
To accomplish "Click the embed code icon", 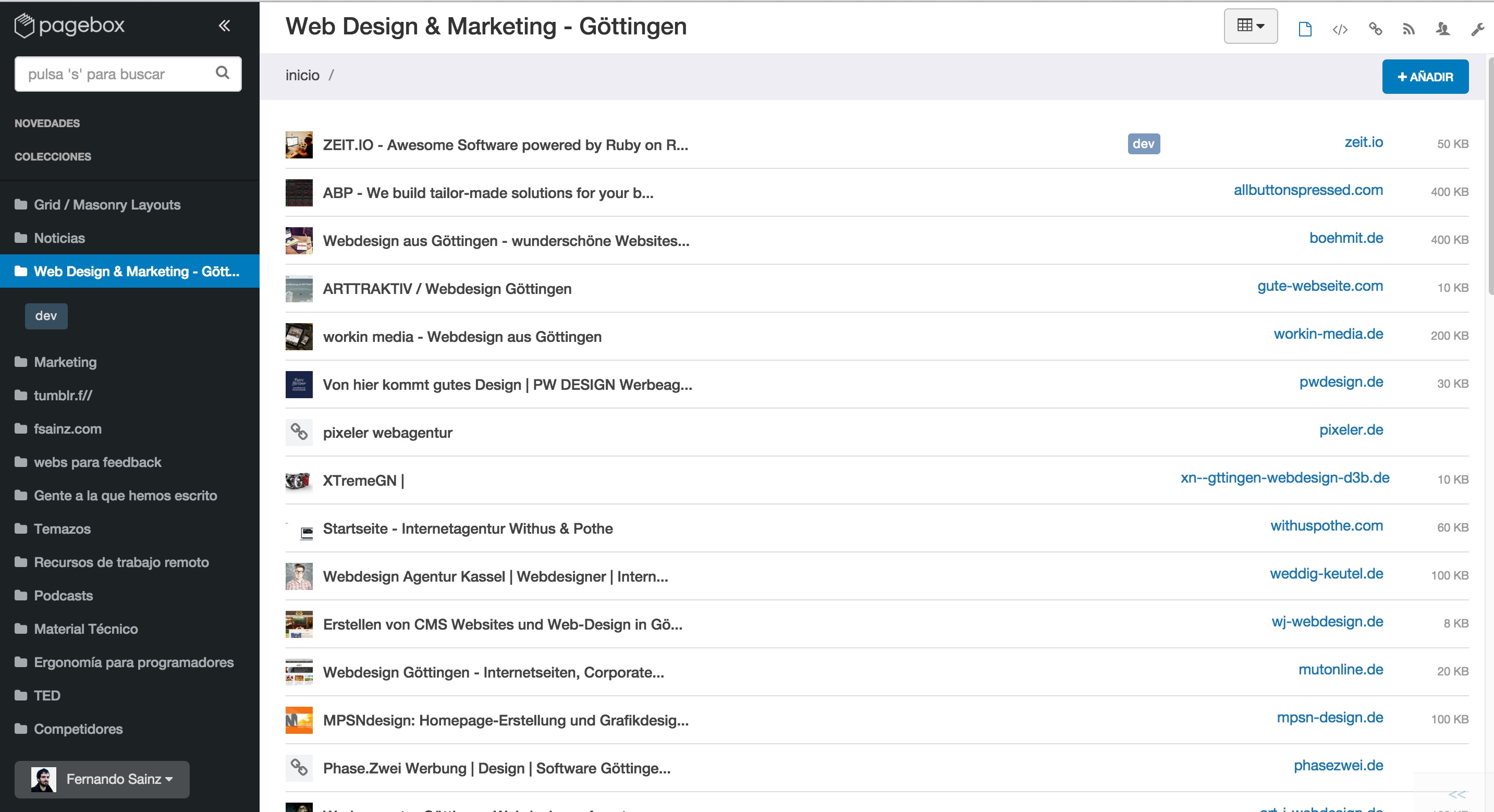I will [x=1340, y=30].
